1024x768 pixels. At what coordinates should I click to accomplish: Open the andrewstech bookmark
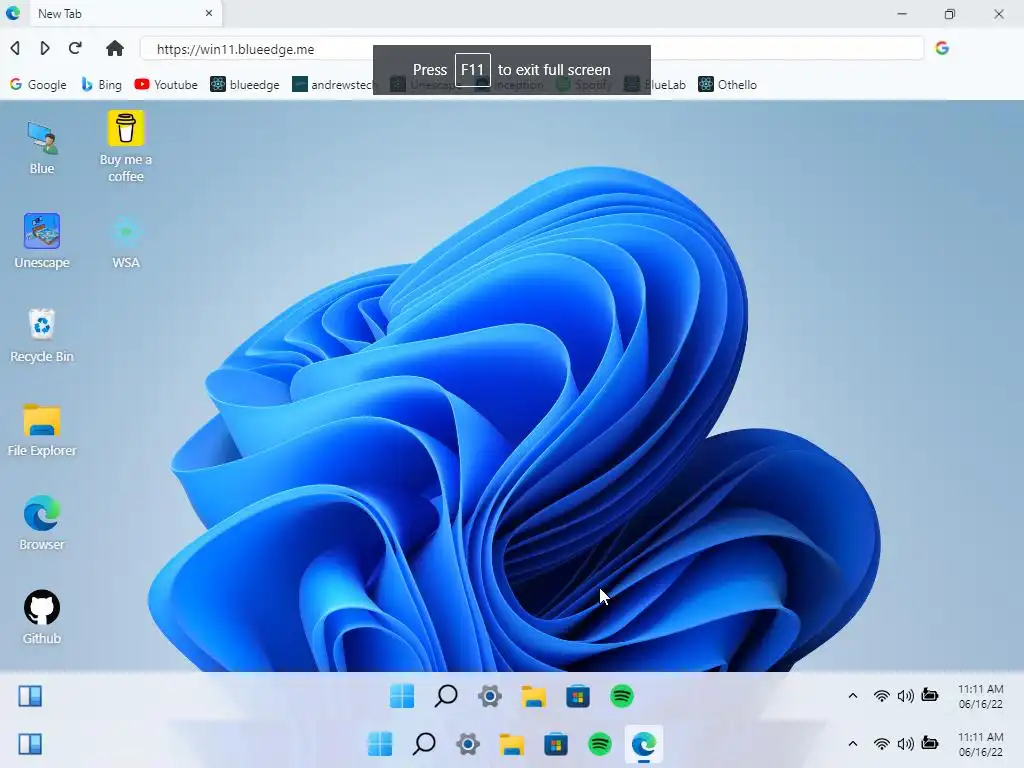[x=333, y=84]
